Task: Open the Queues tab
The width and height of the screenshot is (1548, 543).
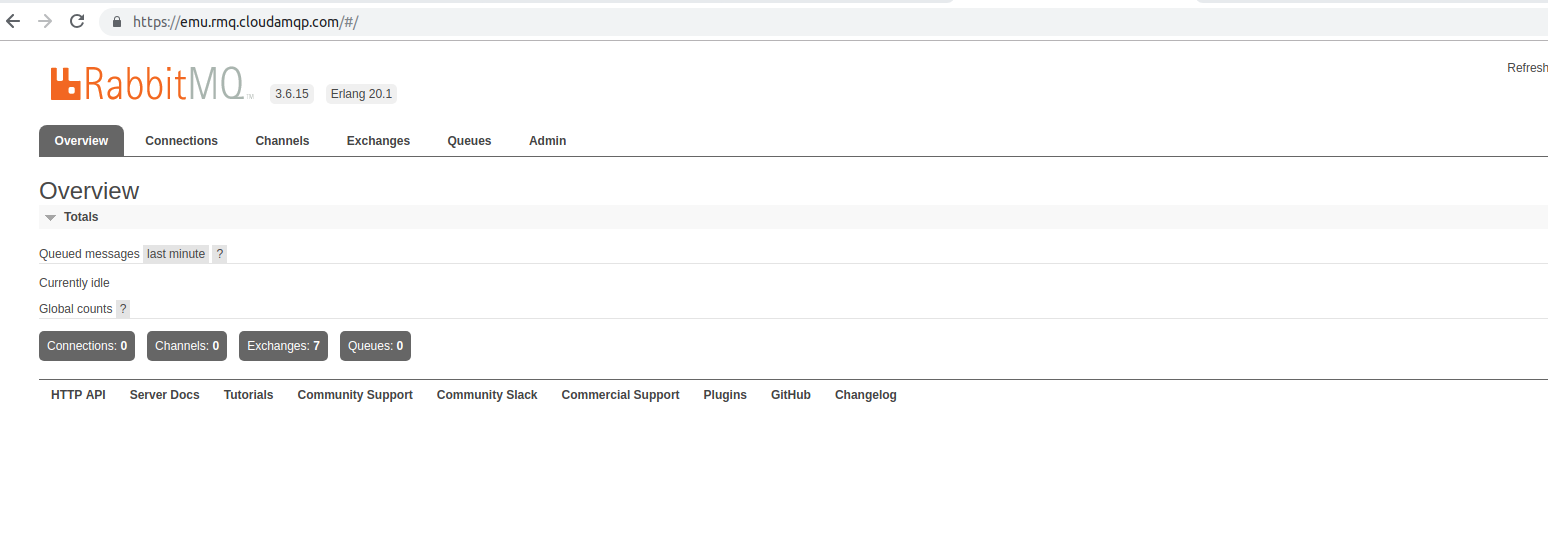Action: point(469,141)
